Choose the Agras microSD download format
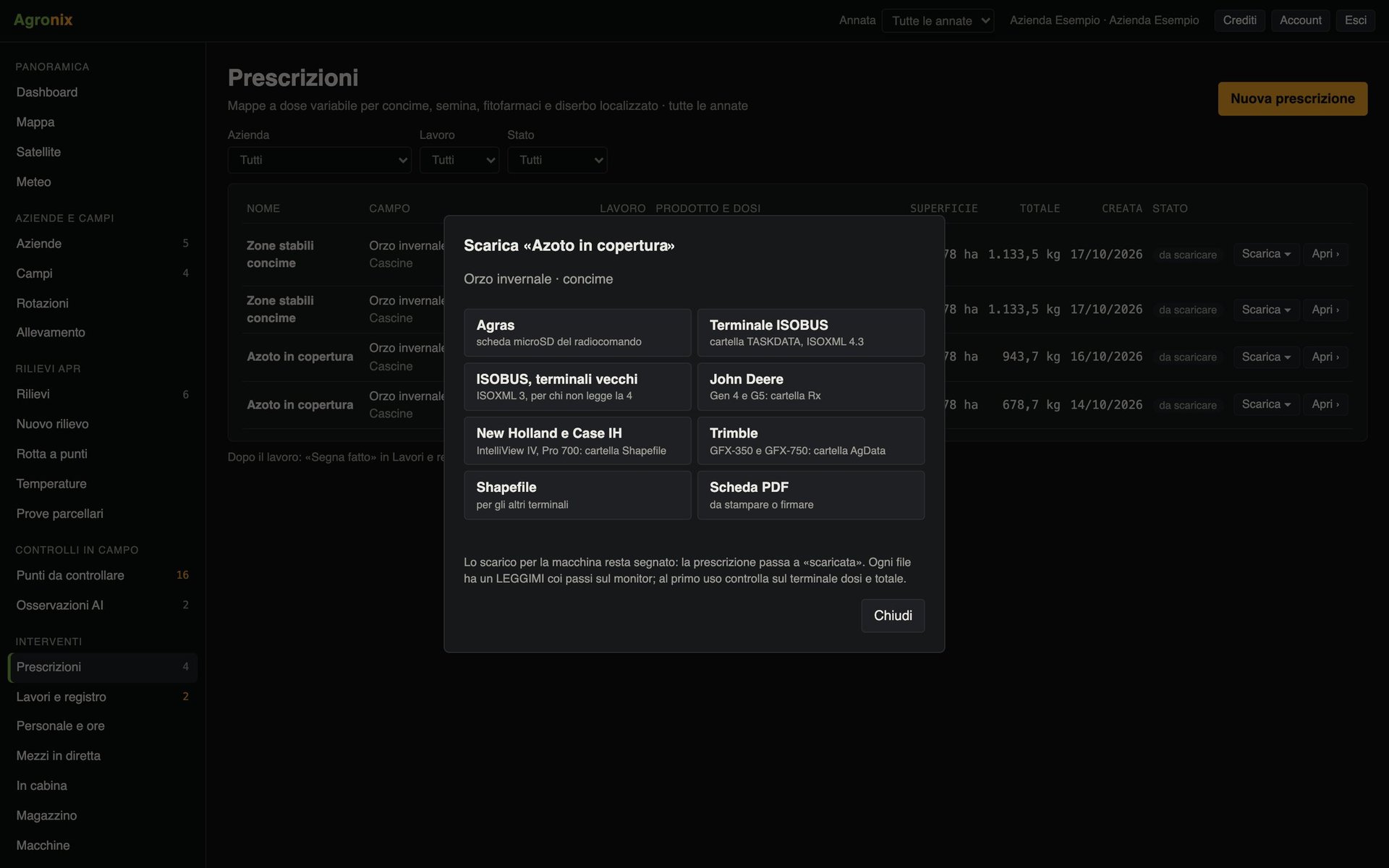The width and height of the screenshot is (1389, 868). [x=577, y=333]
